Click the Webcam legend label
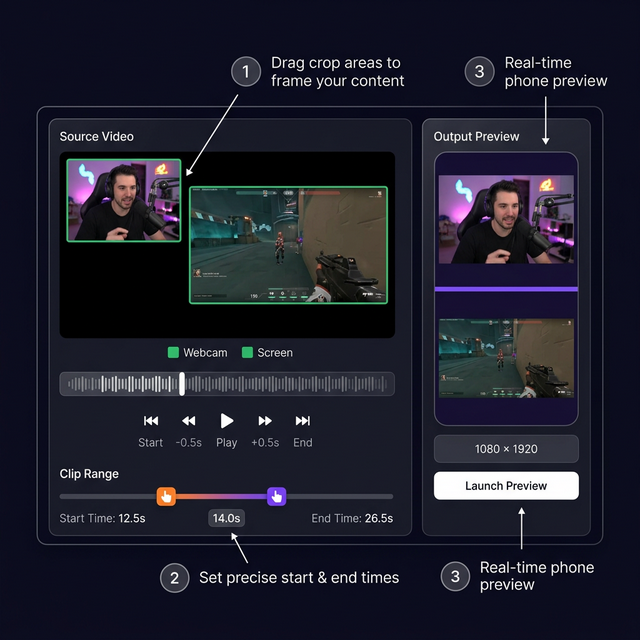 tap(205, 353)
